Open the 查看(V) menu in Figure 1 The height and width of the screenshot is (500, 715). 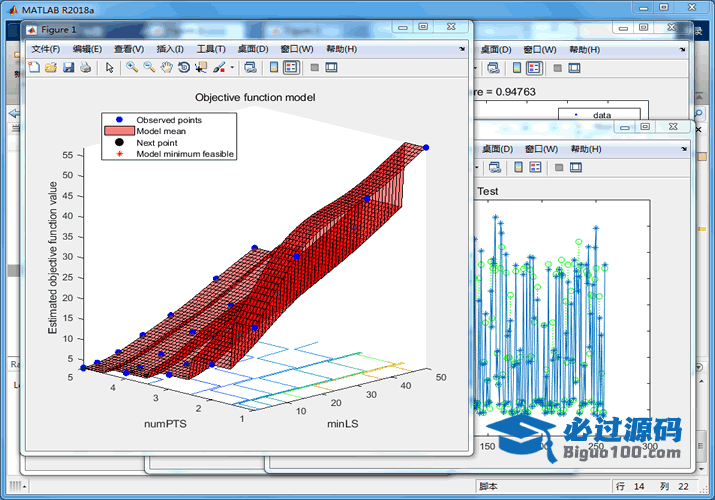[x=129, y=49]
